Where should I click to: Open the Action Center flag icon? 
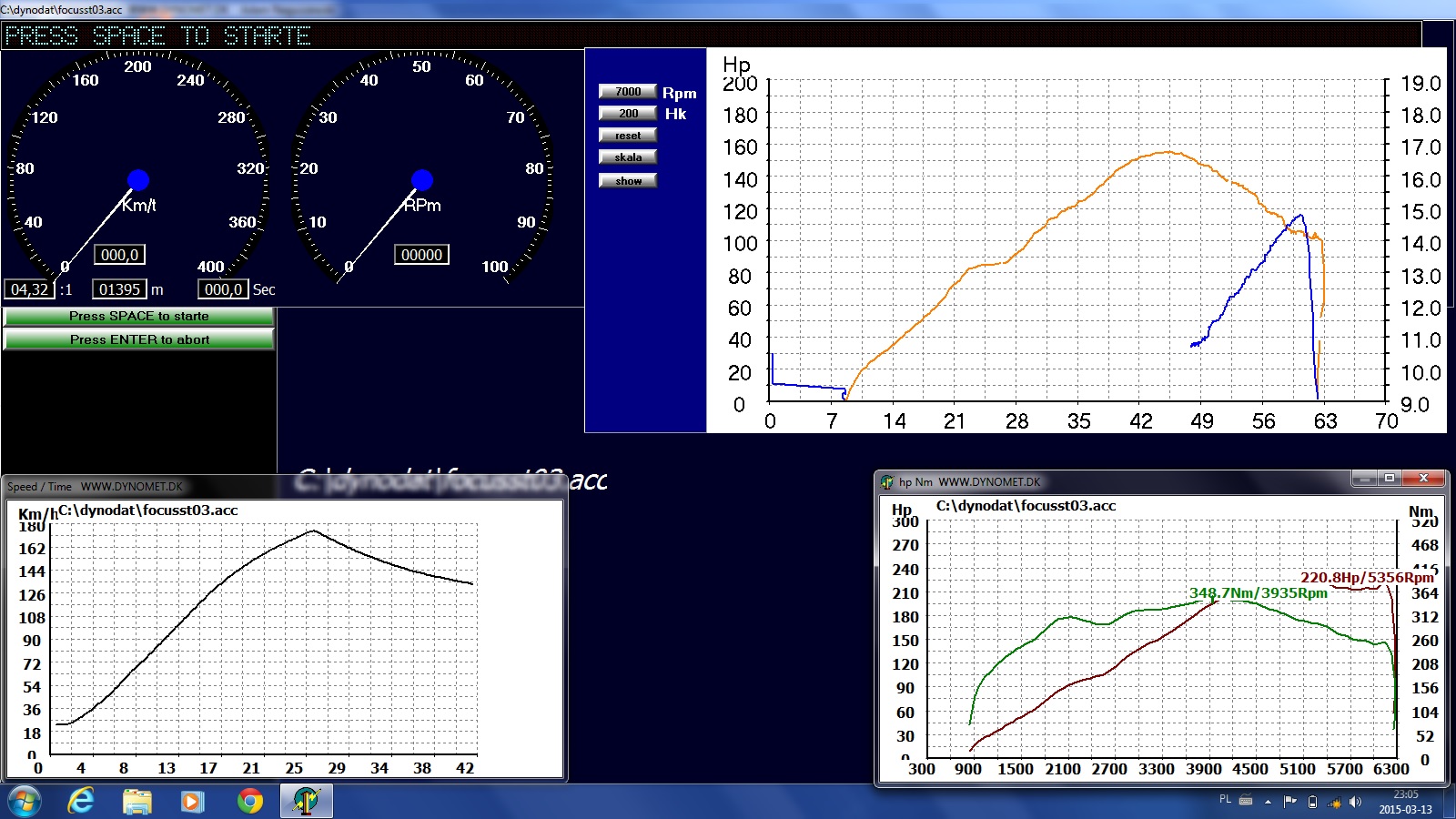[x=1289, y=802]
